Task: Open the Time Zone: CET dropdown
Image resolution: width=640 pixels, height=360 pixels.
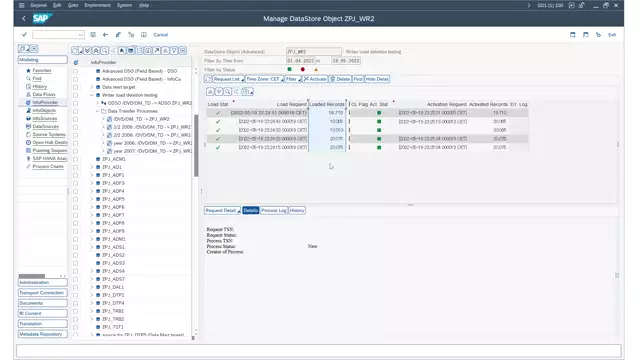Action: coord(264,79)
